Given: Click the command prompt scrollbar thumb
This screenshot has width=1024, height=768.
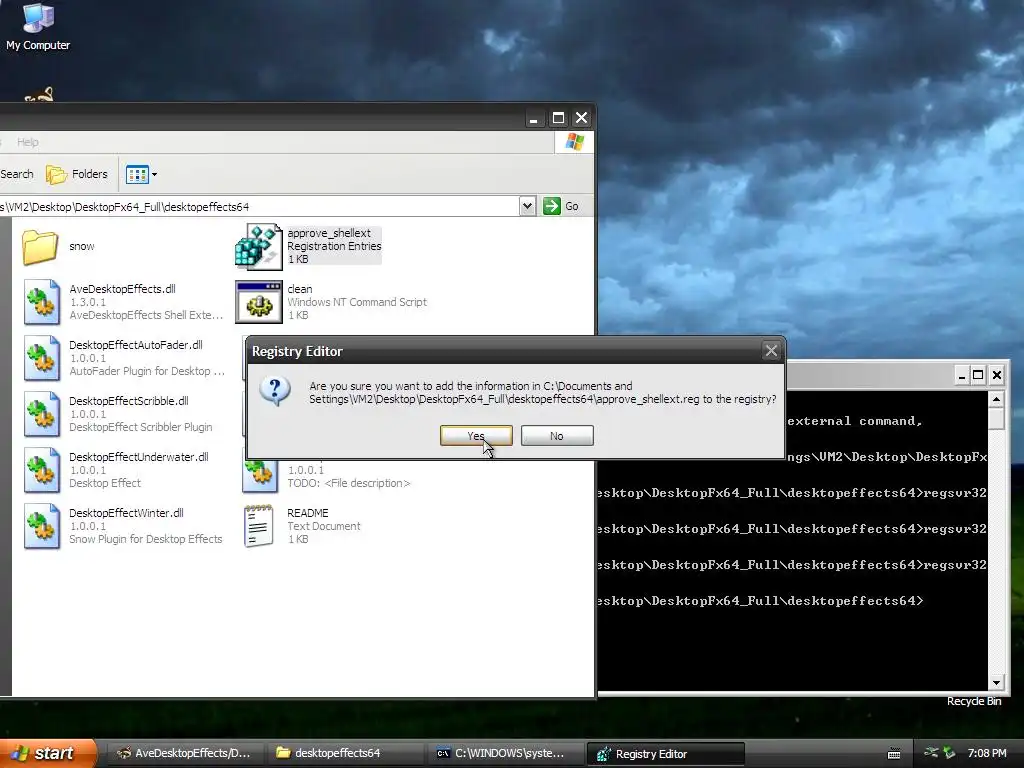Looking at the screenshot, I should 996,419.
